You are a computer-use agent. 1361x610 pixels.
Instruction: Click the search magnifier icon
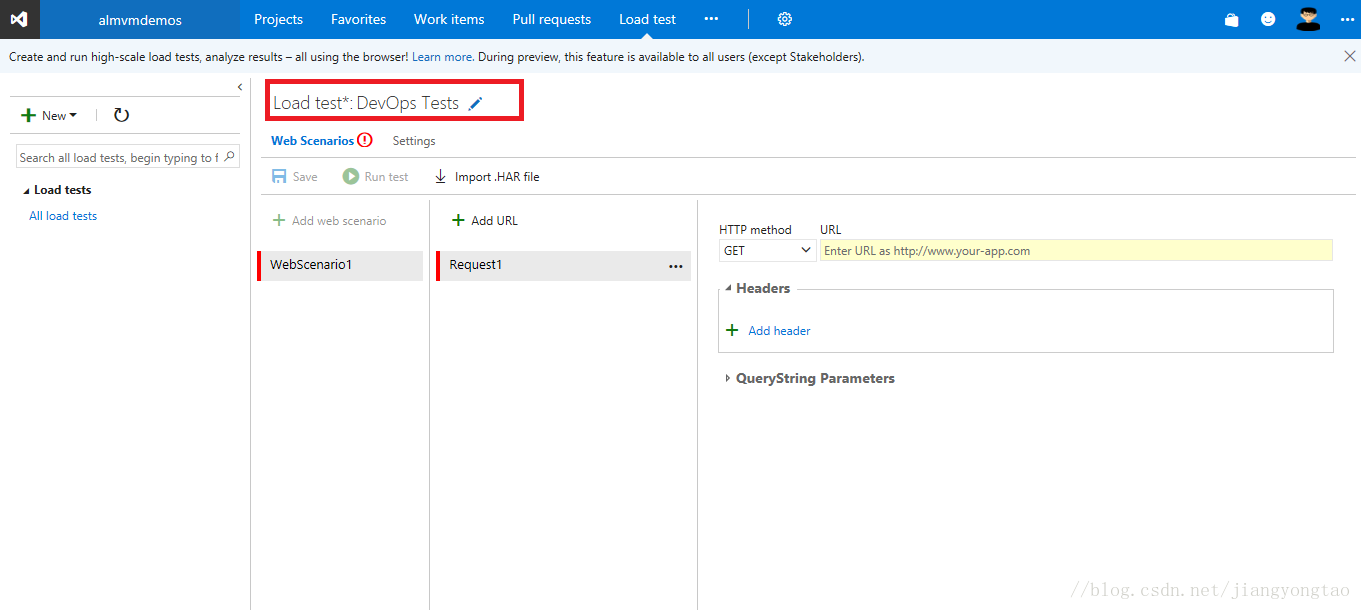229,157
